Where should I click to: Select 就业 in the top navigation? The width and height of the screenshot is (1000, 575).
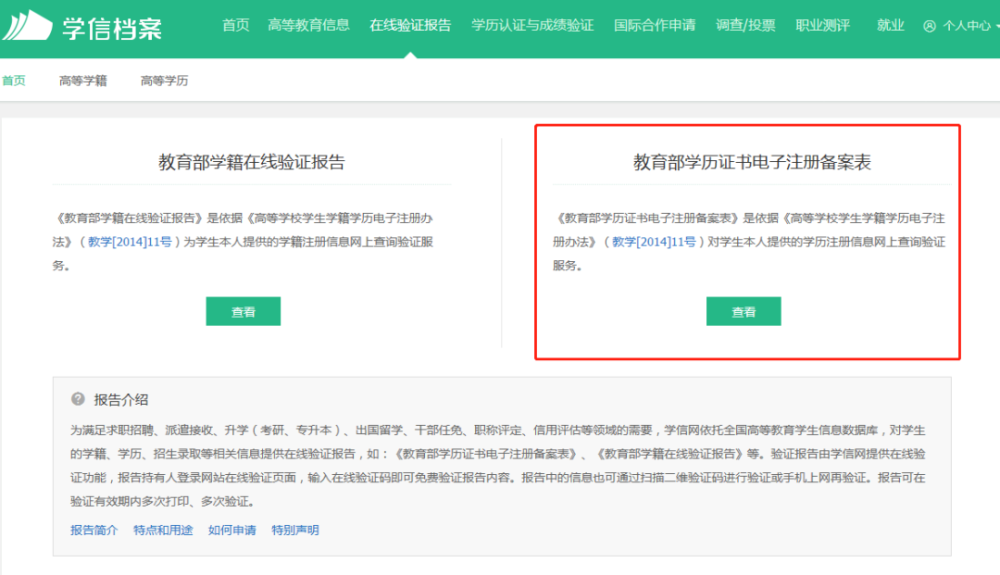890,25
